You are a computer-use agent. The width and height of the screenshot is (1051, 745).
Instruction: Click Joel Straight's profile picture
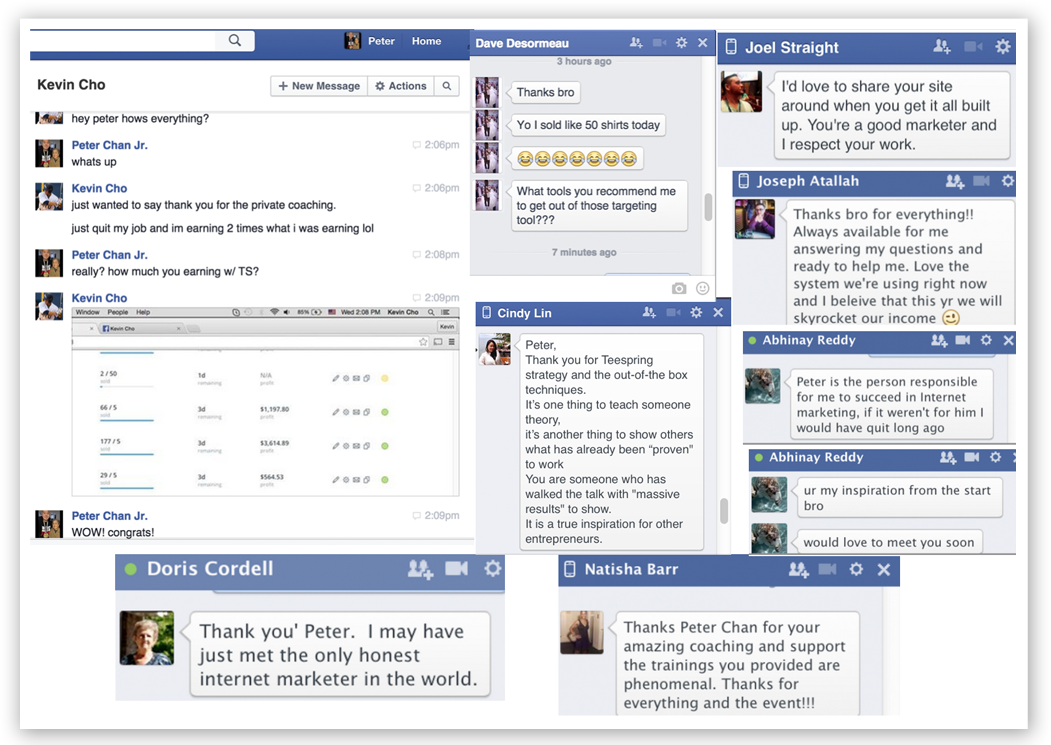741,91
